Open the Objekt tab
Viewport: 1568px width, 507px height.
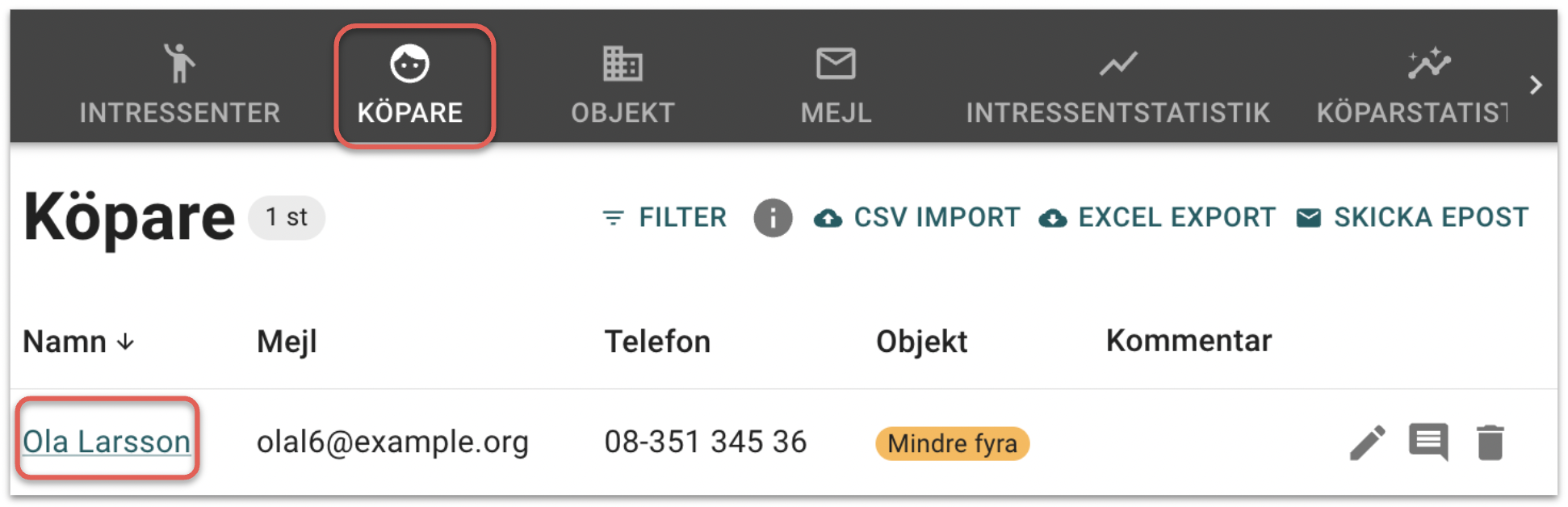click(623, 85)
